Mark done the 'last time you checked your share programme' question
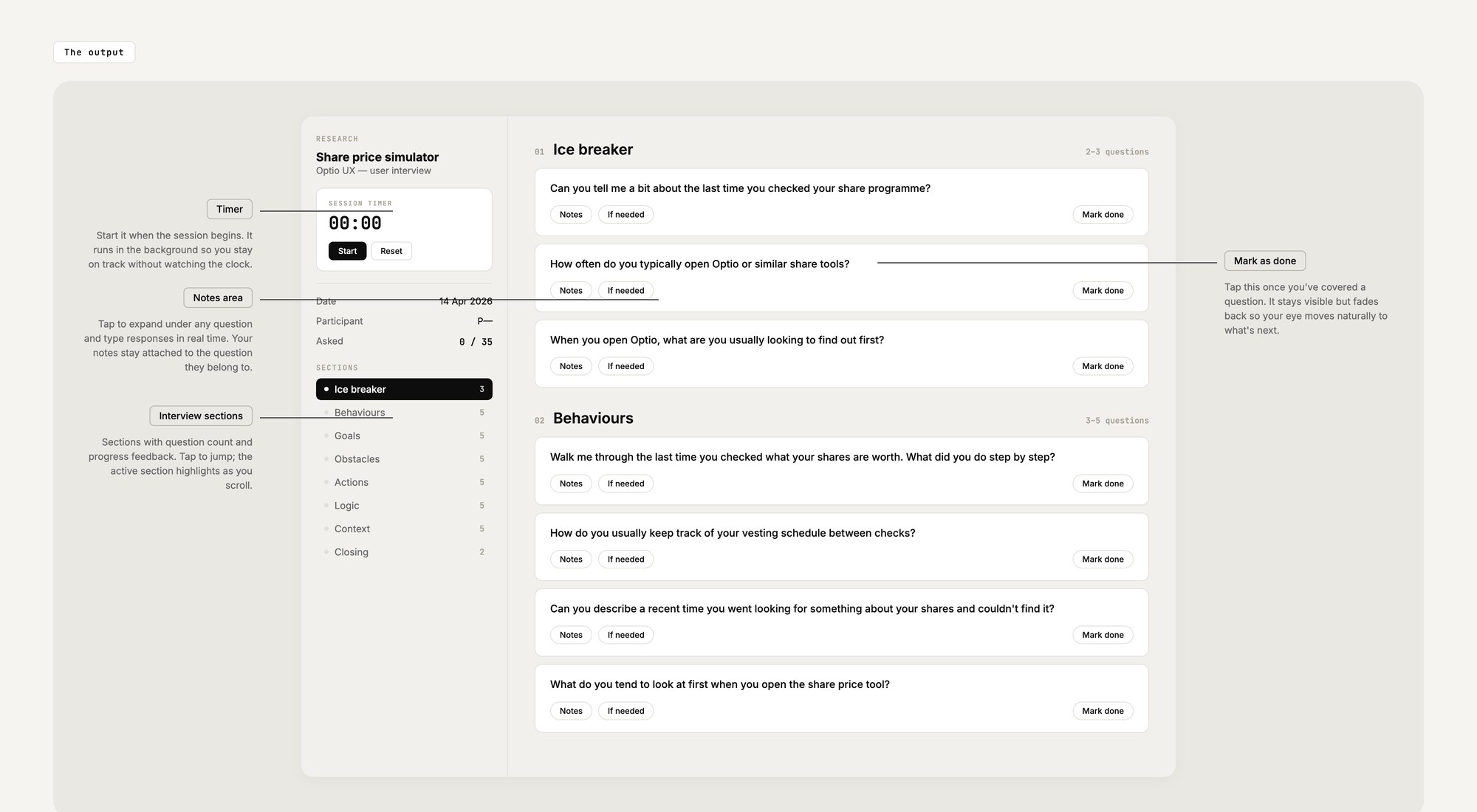 (1103, 215)
